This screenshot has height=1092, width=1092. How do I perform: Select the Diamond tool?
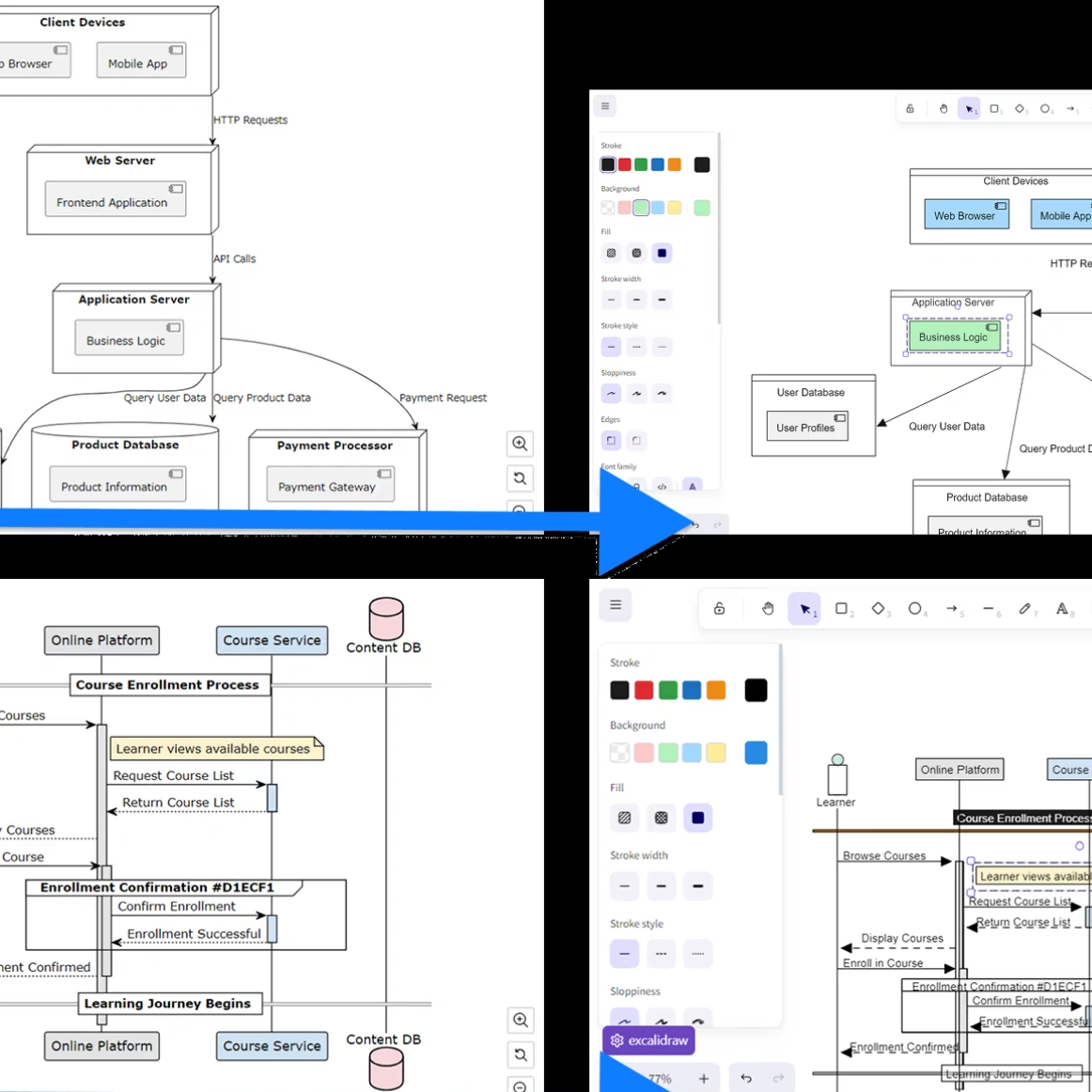[880, 608]
